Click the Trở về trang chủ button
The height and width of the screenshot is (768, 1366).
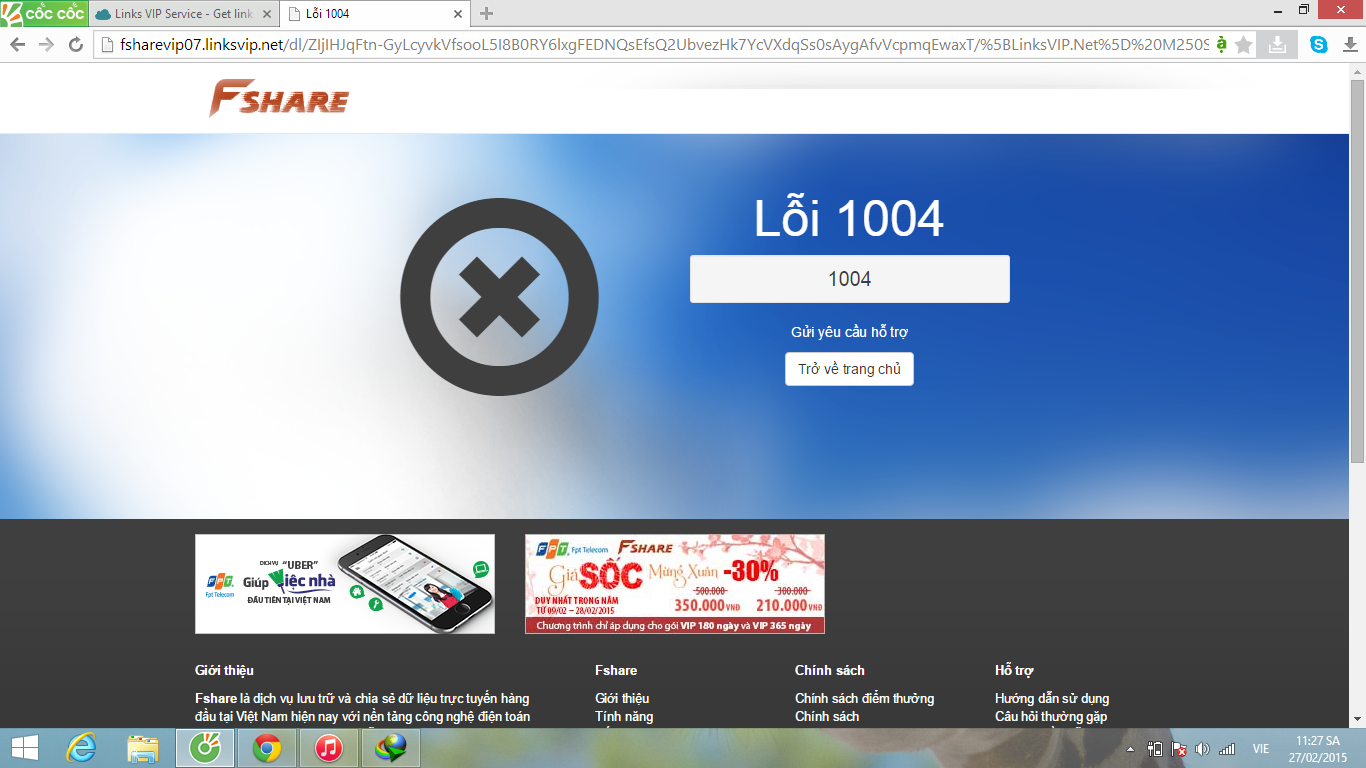[849, 369]
